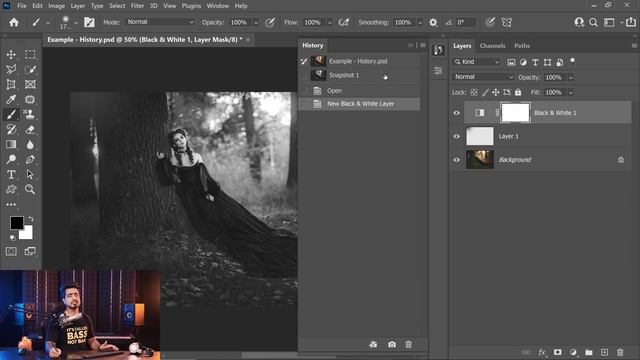The height and width of the screenshot is (360, 640).
Task: Add layer style fx icon
Action: 542,352
